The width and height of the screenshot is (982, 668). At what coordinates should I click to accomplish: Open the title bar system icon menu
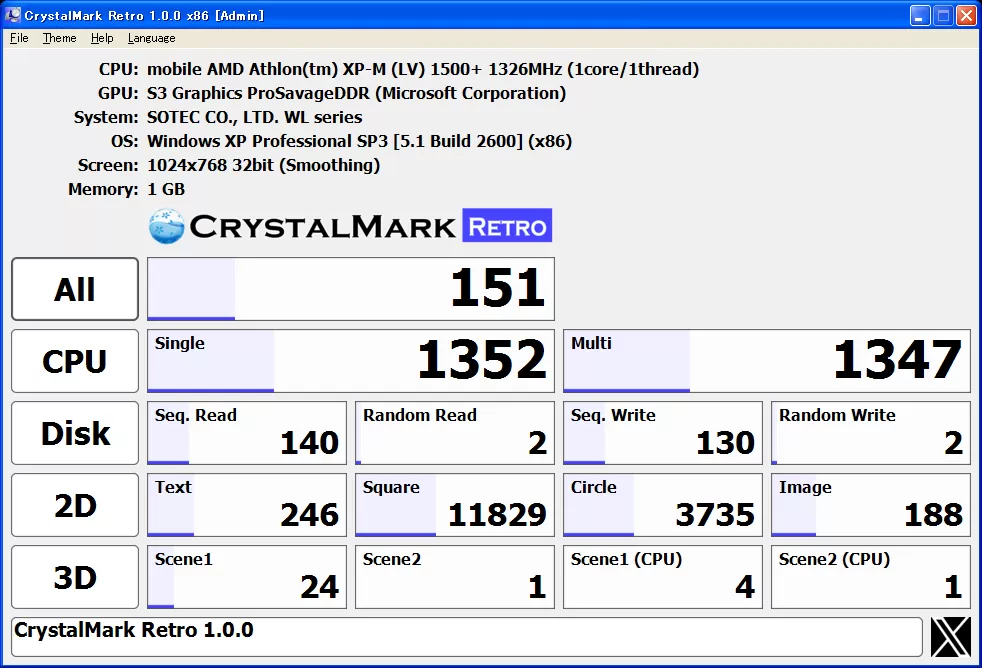click(11, 14)
